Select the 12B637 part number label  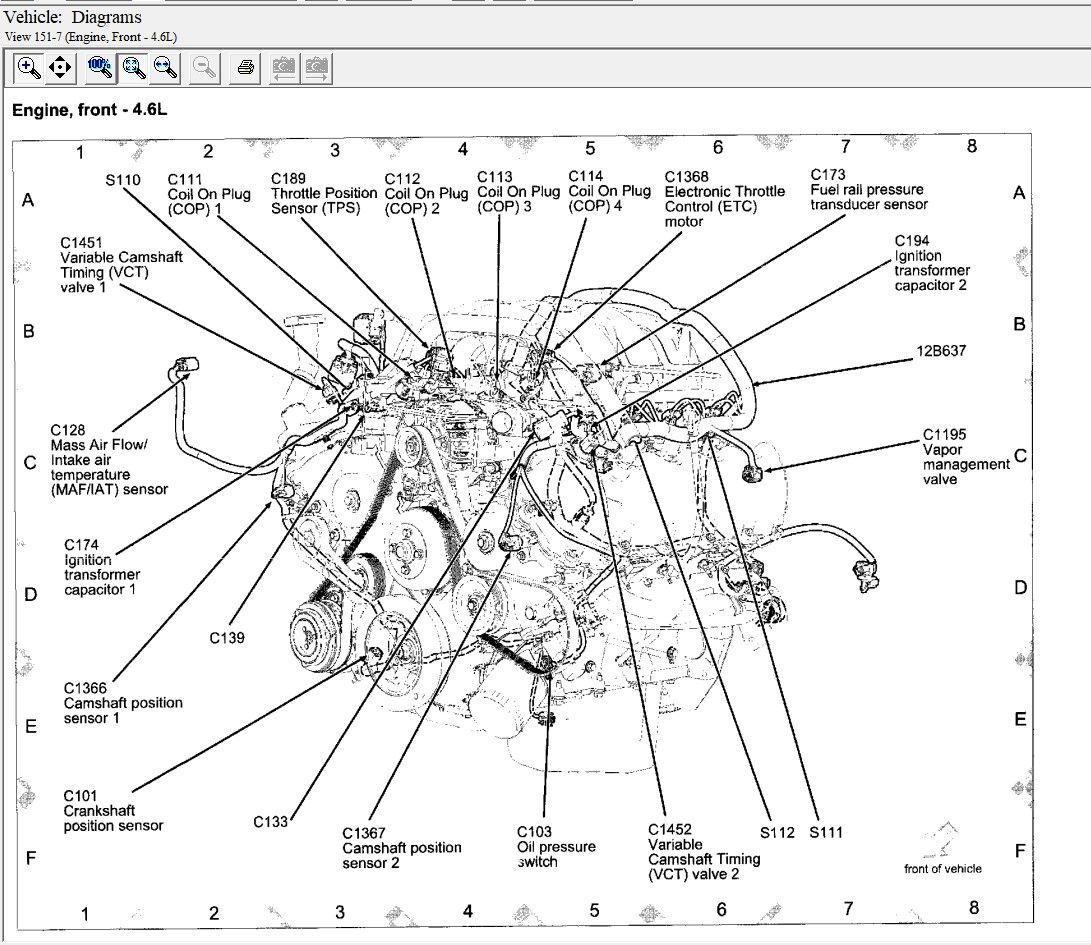[940, 352]
